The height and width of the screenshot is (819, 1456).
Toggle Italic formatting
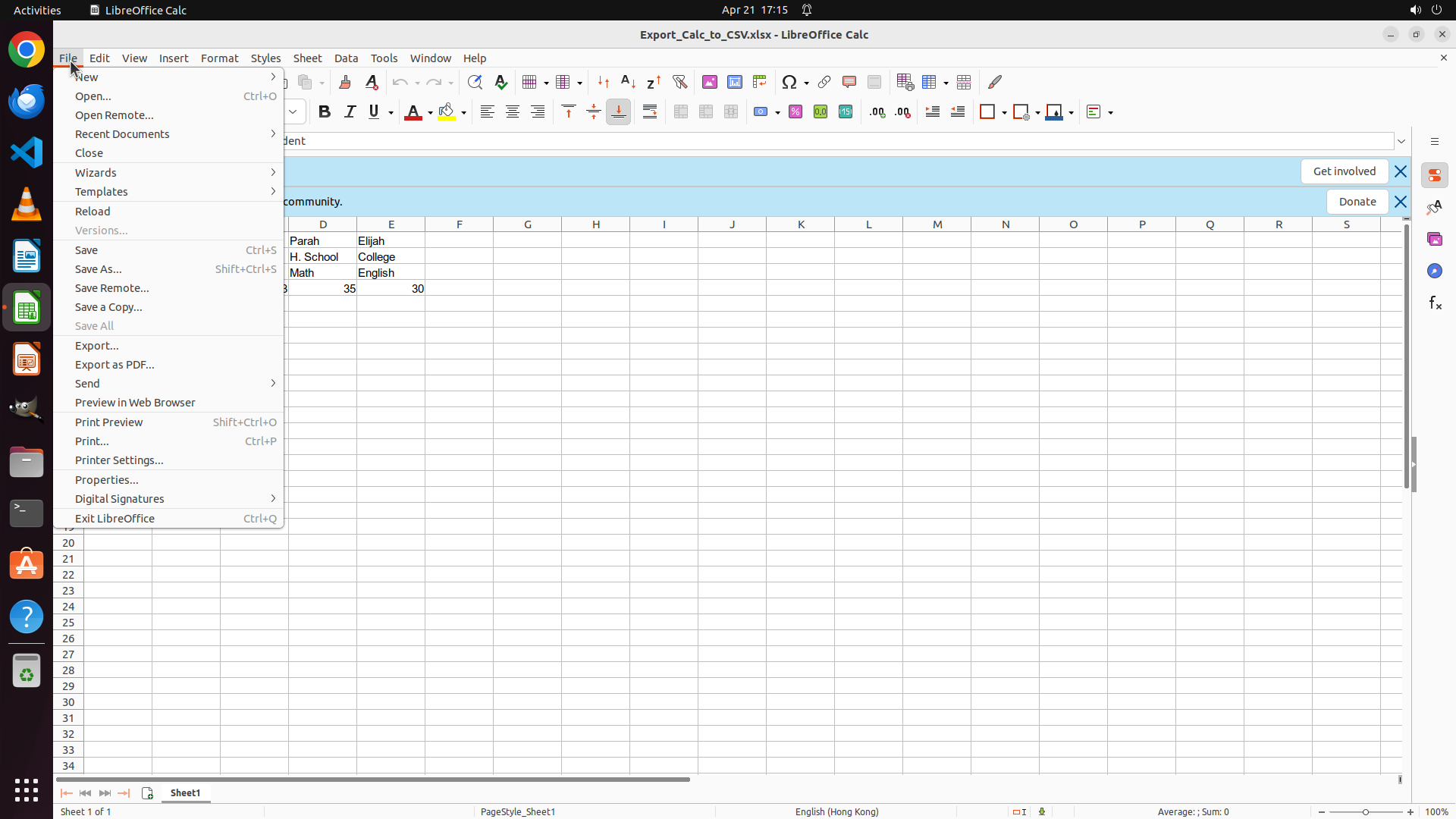point(350,111)
